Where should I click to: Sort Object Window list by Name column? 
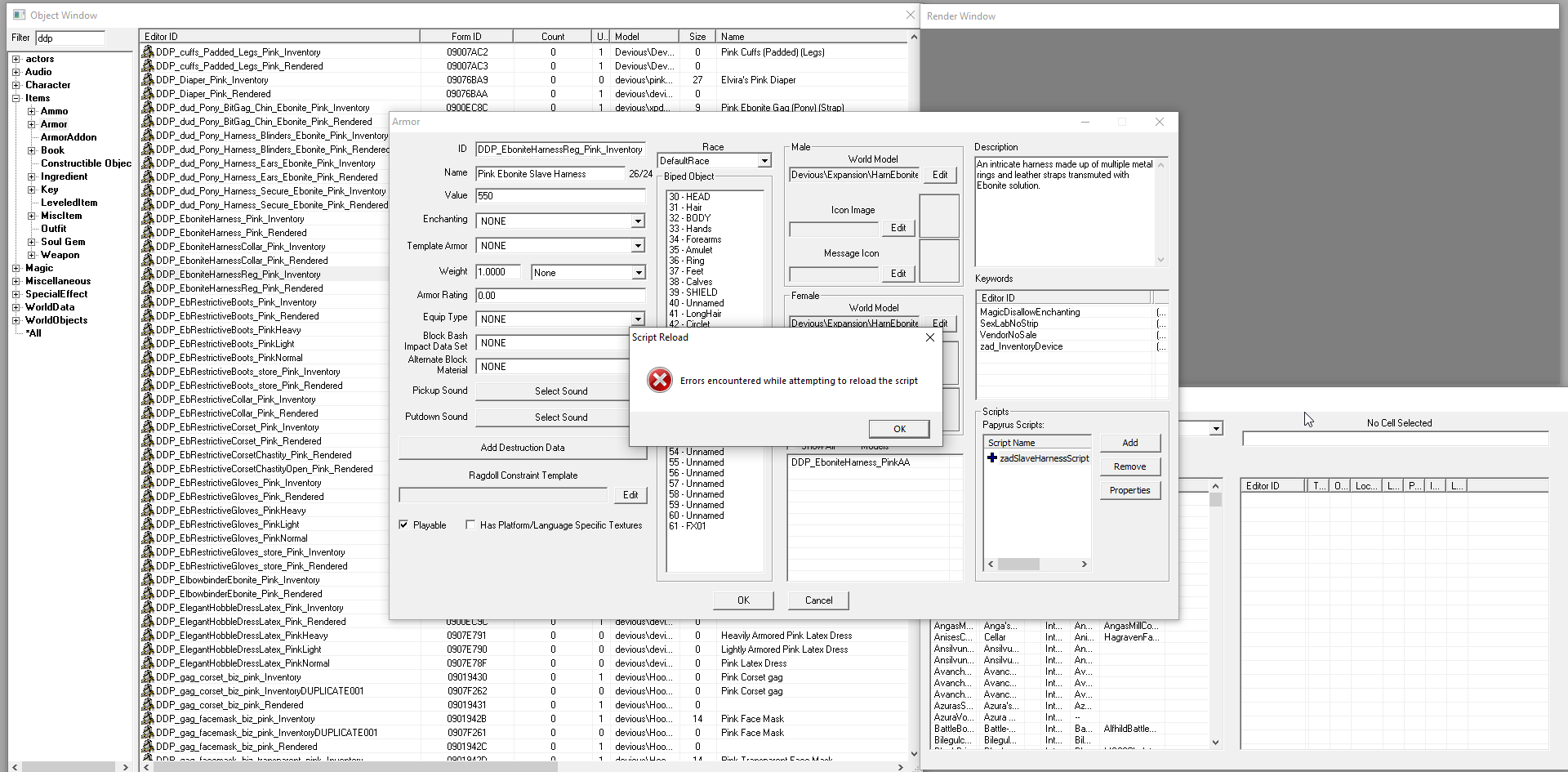pyautogui.click(x=812, y=36)
